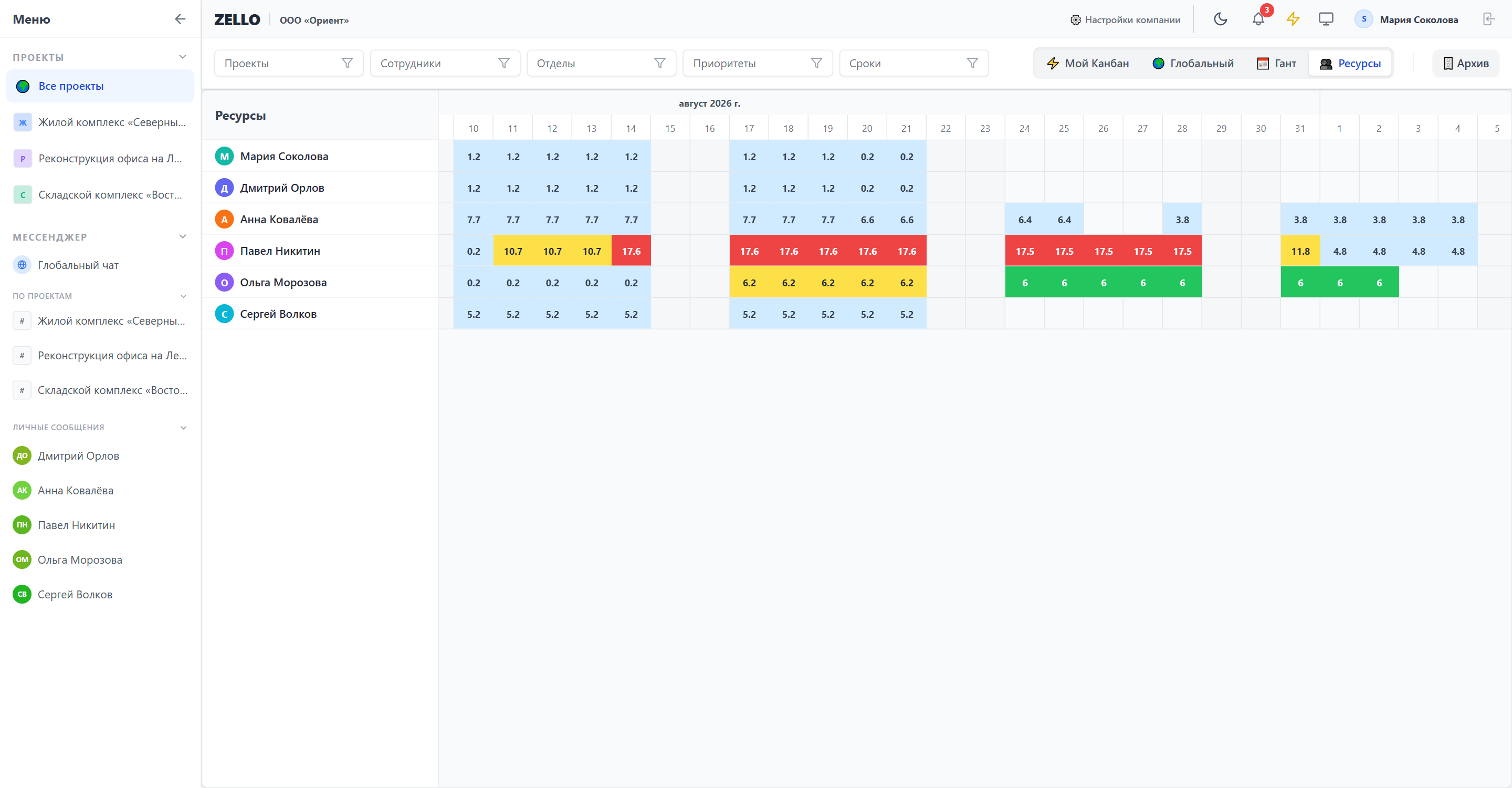
Task: Switch to My Kanban tab
Action: (1088, 64)
